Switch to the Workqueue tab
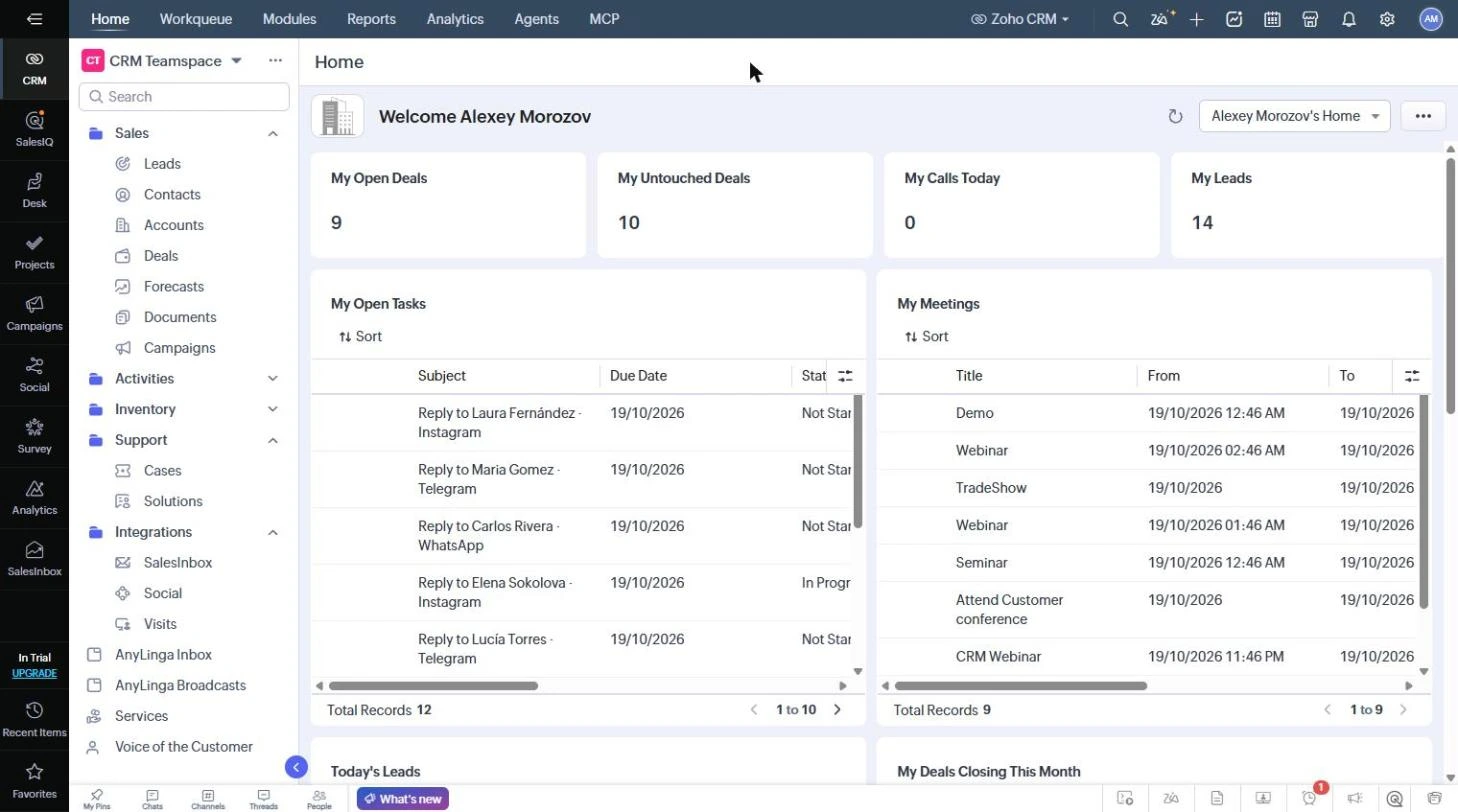Viewport: 1458px width, 812px height. pyautogui.click(x=195, y=19)
